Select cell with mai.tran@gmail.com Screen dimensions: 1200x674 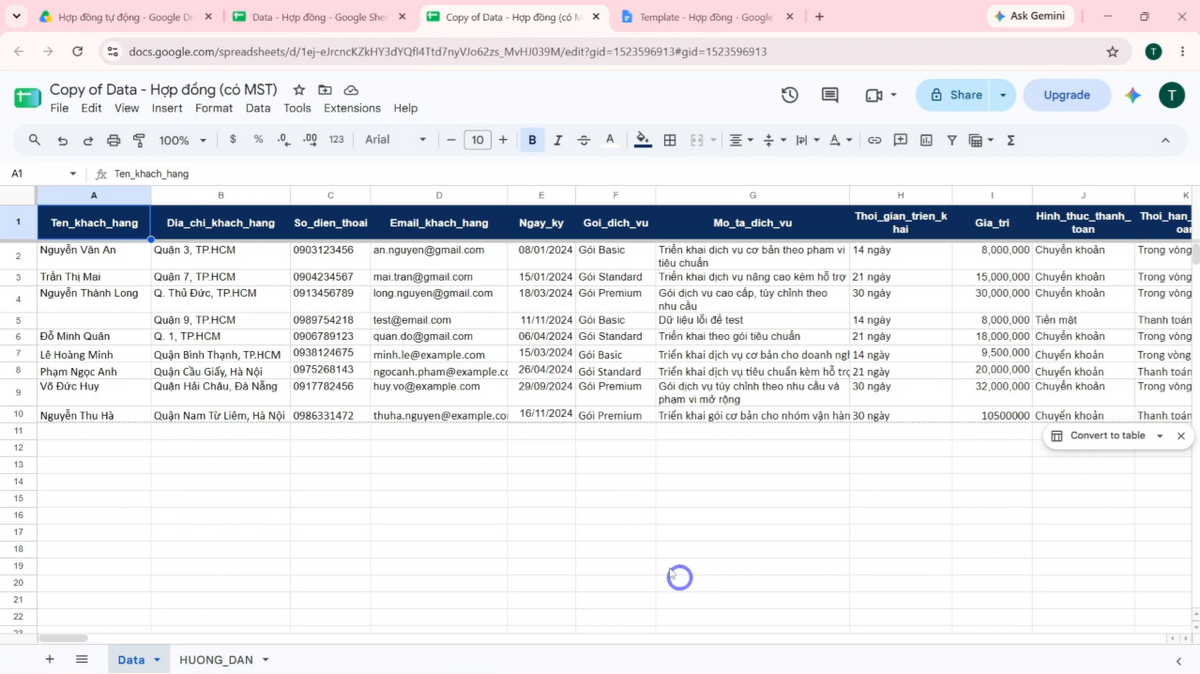click(439, 277)
